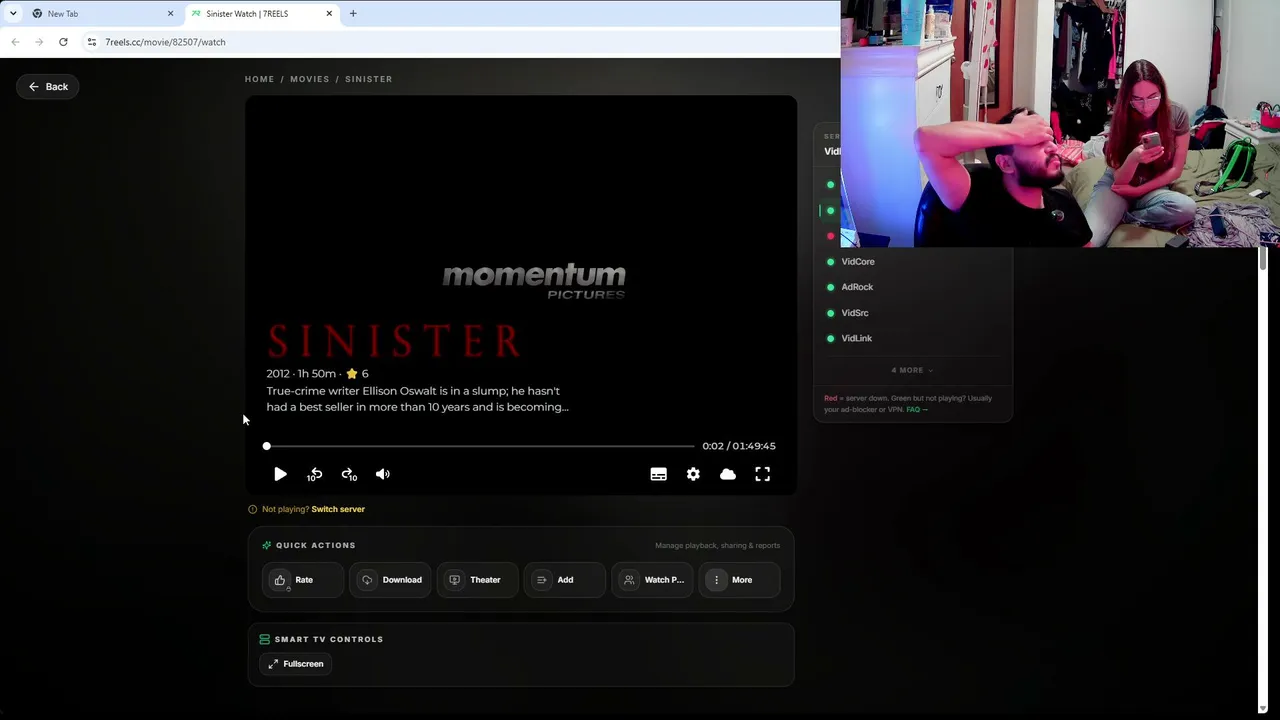Click the movie synopsis text
The width and height of the screenshot is (1280, 720).
pyautogui.click(x=417, y=399)
